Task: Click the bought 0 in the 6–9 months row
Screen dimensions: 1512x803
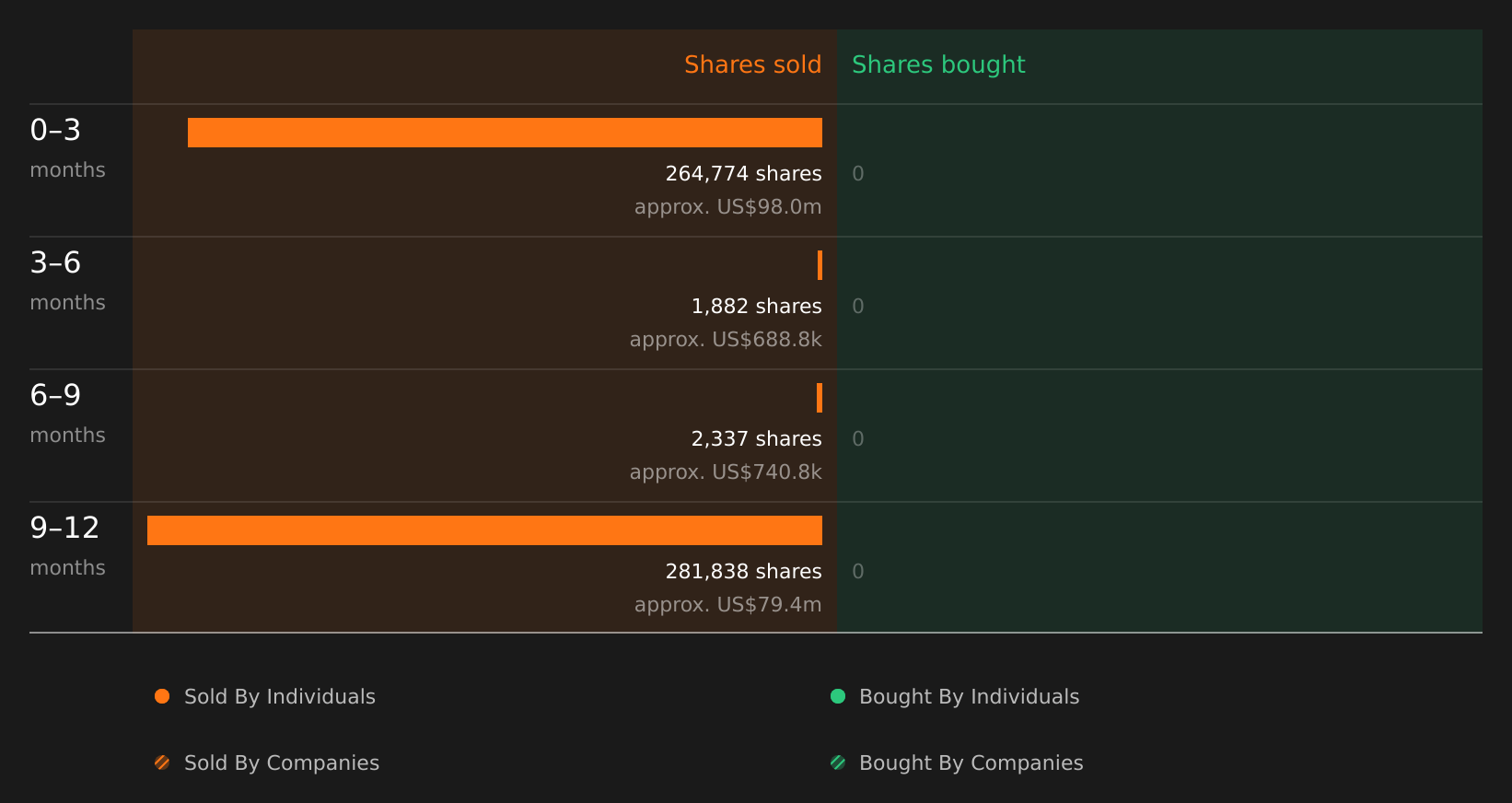Action: pos(858,439)
